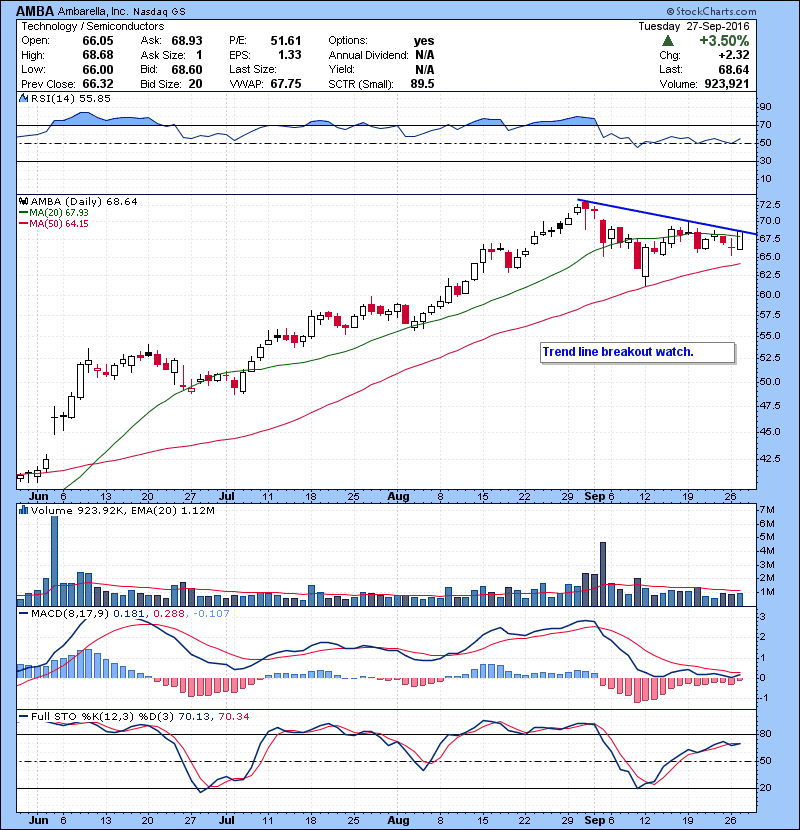The height and width of the screenshot is (830, 800).
Task: Click the 7M volume axis label
Action: click(x=768, y=510)
